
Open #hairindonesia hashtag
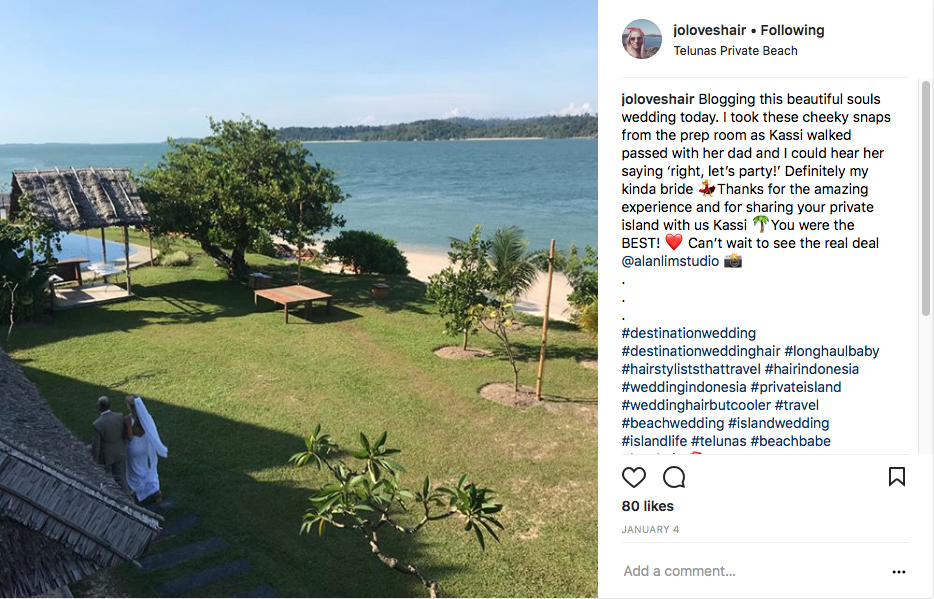[812, 369]
